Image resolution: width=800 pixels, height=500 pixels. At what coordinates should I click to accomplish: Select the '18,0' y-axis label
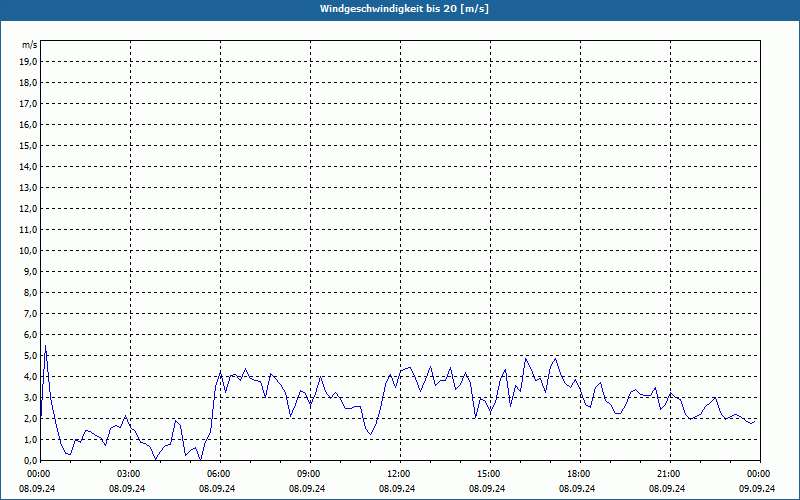[28, 83]
